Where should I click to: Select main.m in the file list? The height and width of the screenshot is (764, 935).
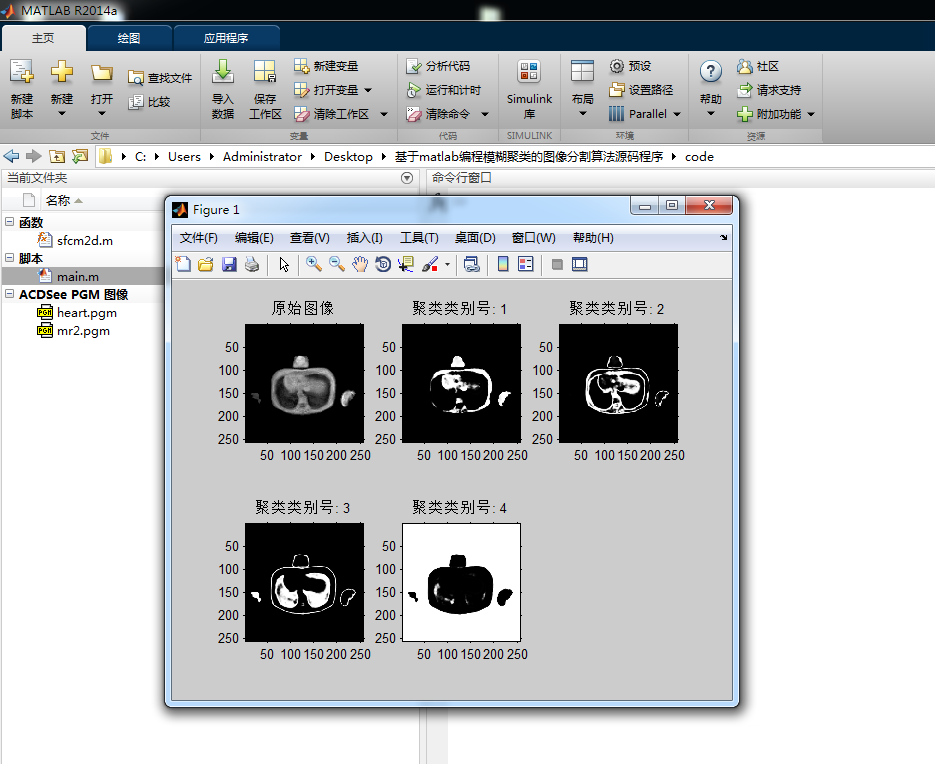click(x=78, y=276)
